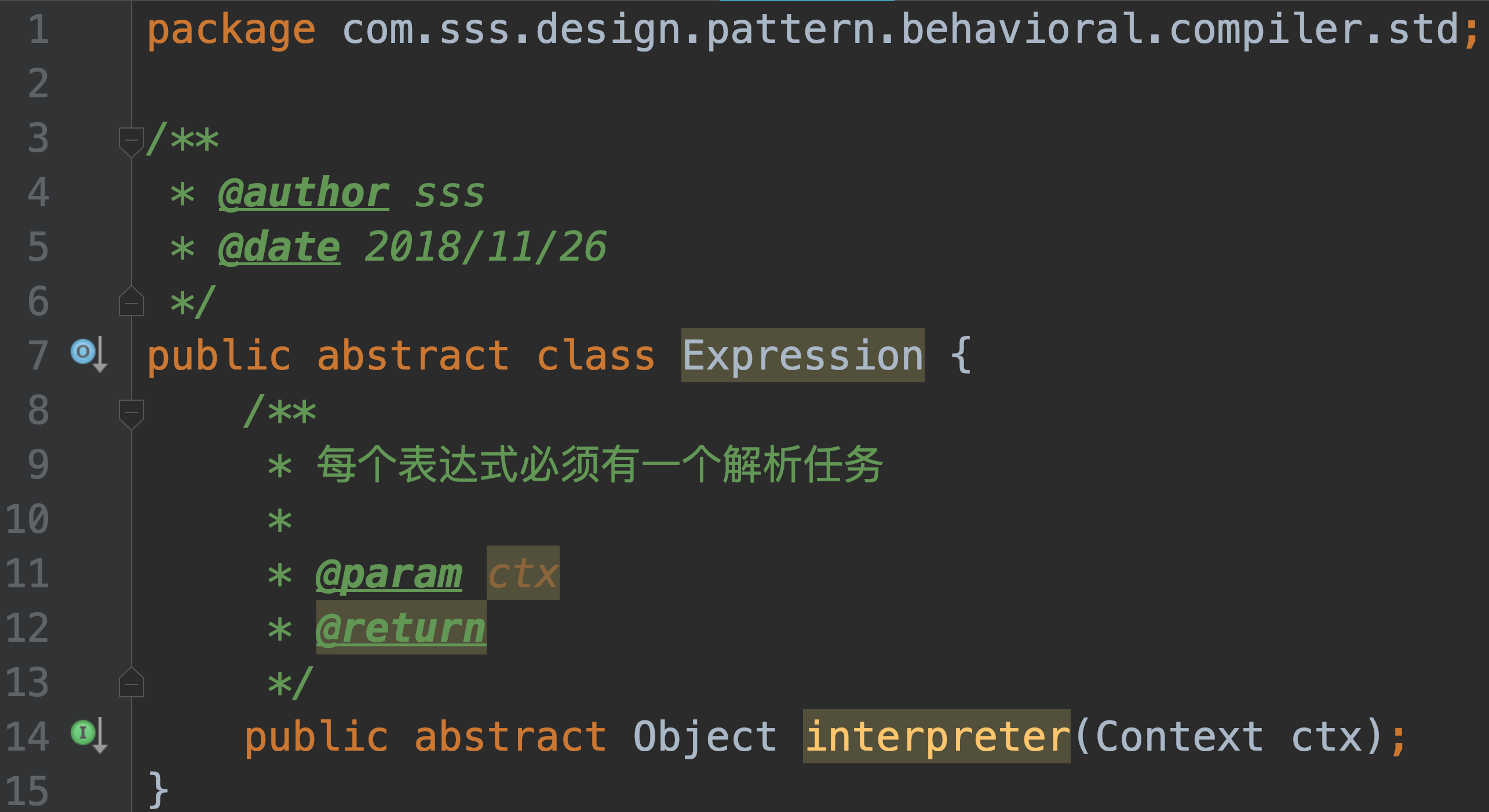Collapse the method Javadoc fold on line 8

click(131, 412)
